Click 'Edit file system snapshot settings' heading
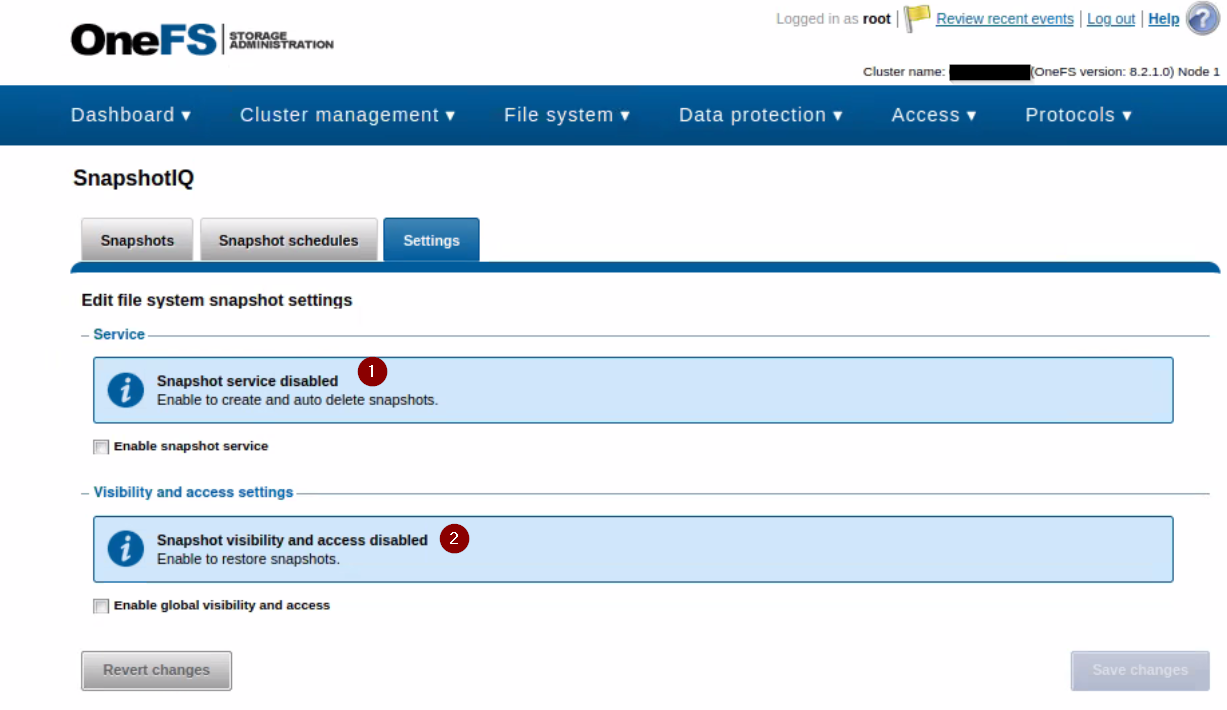Screen dimensions: 1227x710 [x=217, y=300]
